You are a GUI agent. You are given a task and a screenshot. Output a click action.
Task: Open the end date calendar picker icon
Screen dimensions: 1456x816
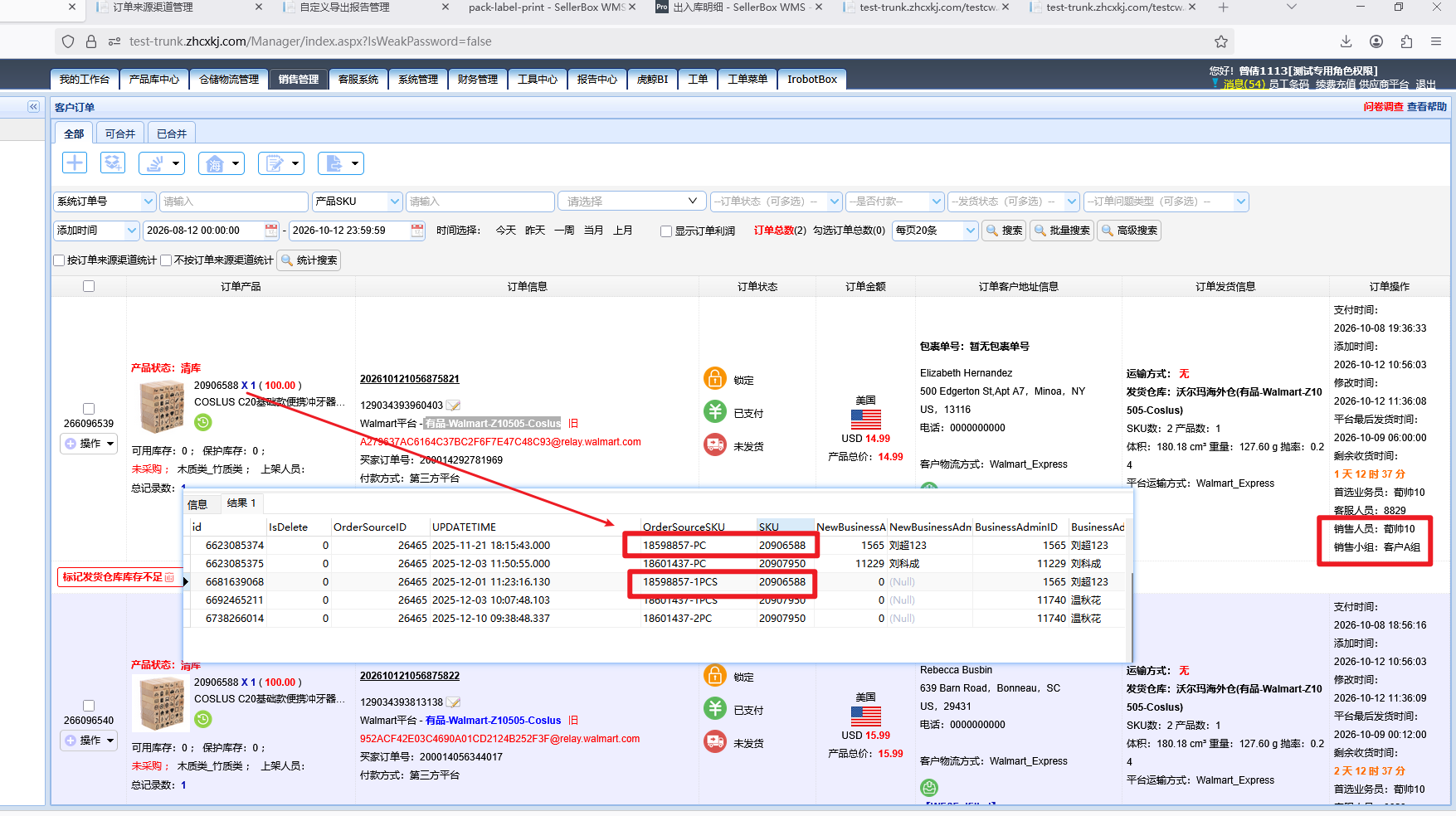[x=417, y=231]
